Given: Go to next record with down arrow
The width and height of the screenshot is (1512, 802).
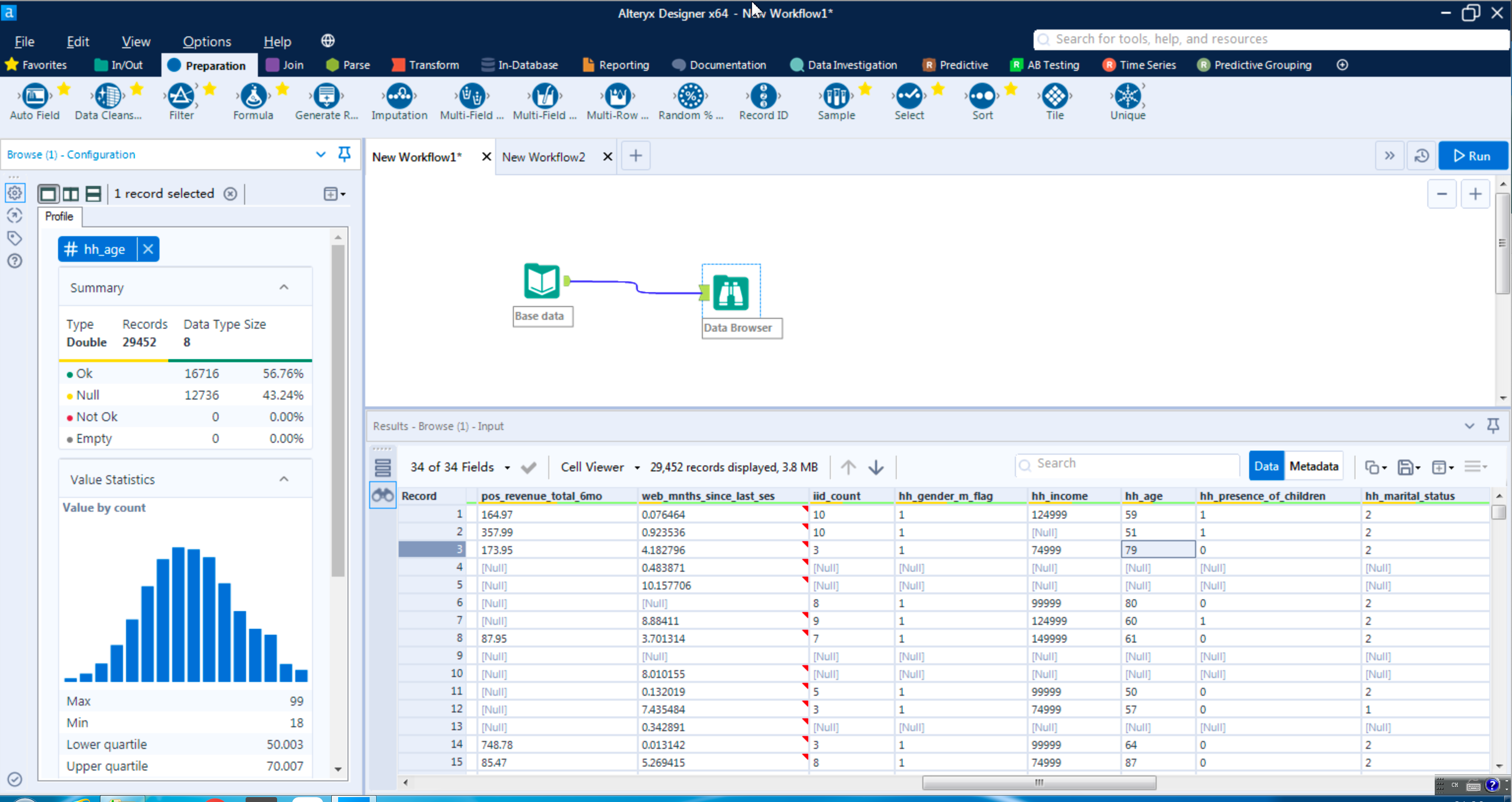Looking at the screenshot, I should point(876,467).
